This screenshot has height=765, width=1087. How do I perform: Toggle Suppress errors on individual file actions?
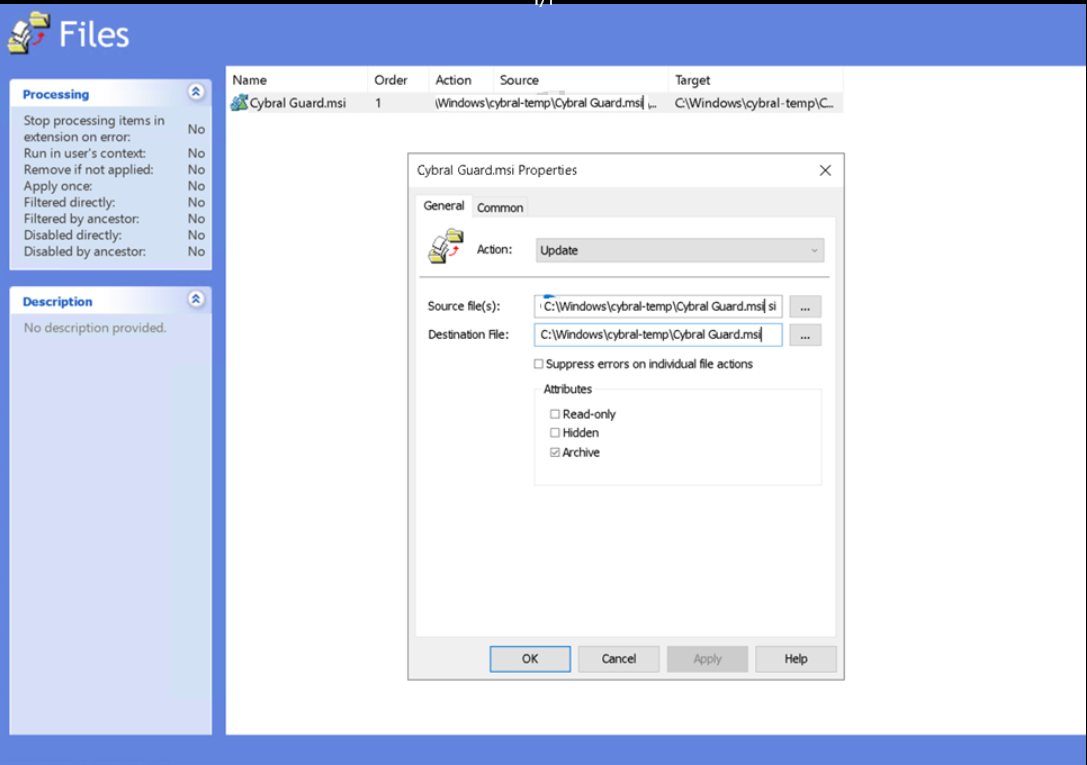tap(539, 365)
